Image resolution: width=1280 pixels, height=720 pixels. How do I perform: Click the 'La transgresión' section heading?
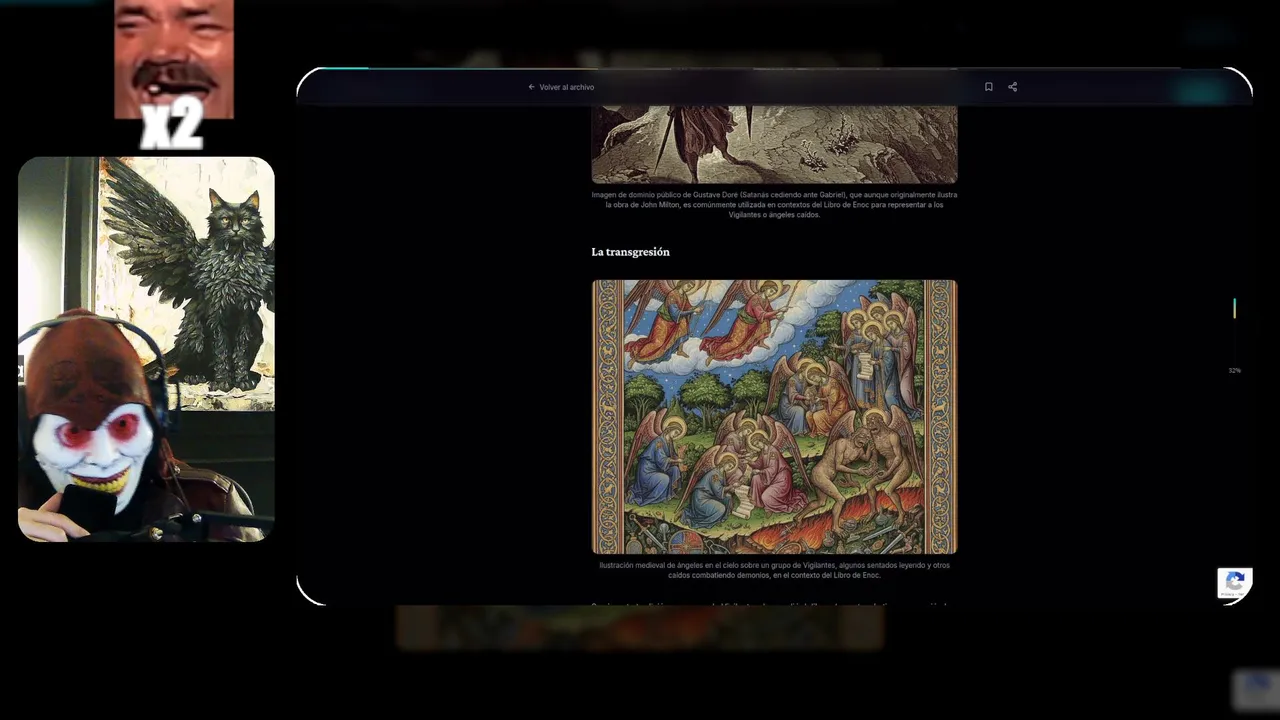click(630, 252)
